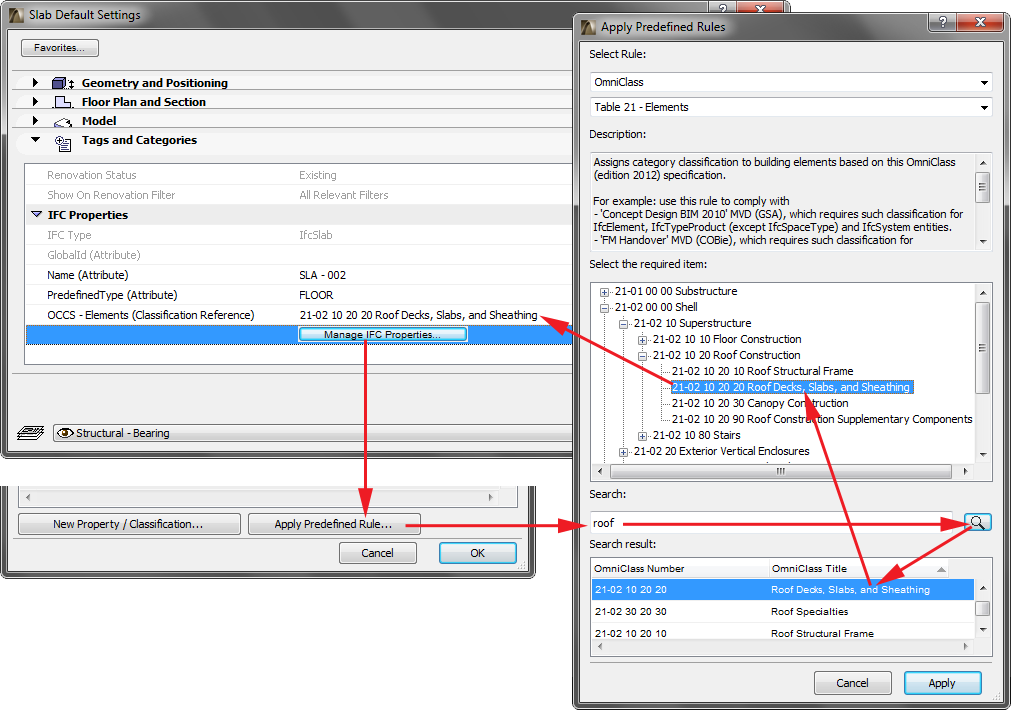
Task: Toggle eye icon in Structural - Bearing layer
Action: pos(64,433)
